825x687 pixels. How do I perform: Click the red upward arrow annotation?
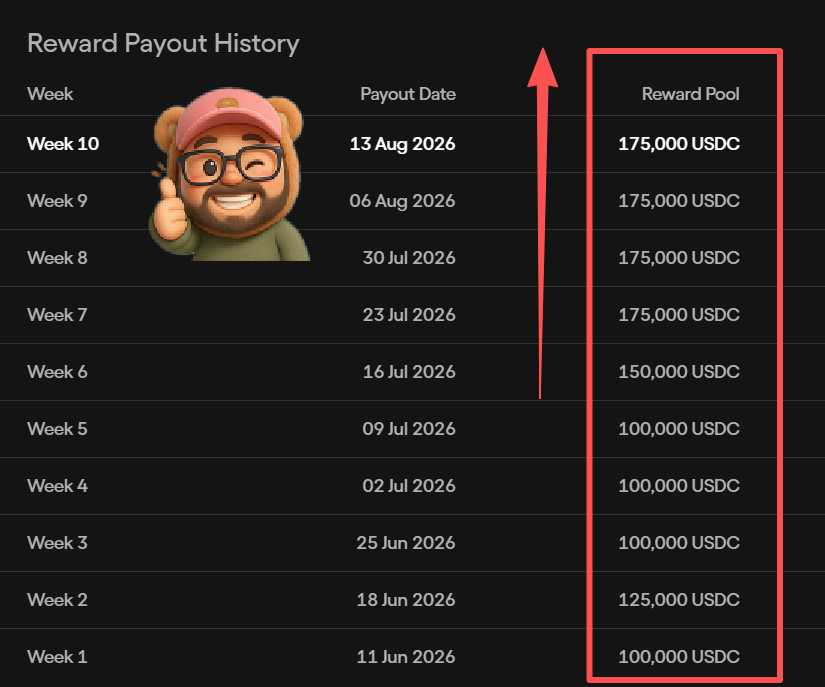(x=542, y=224)
